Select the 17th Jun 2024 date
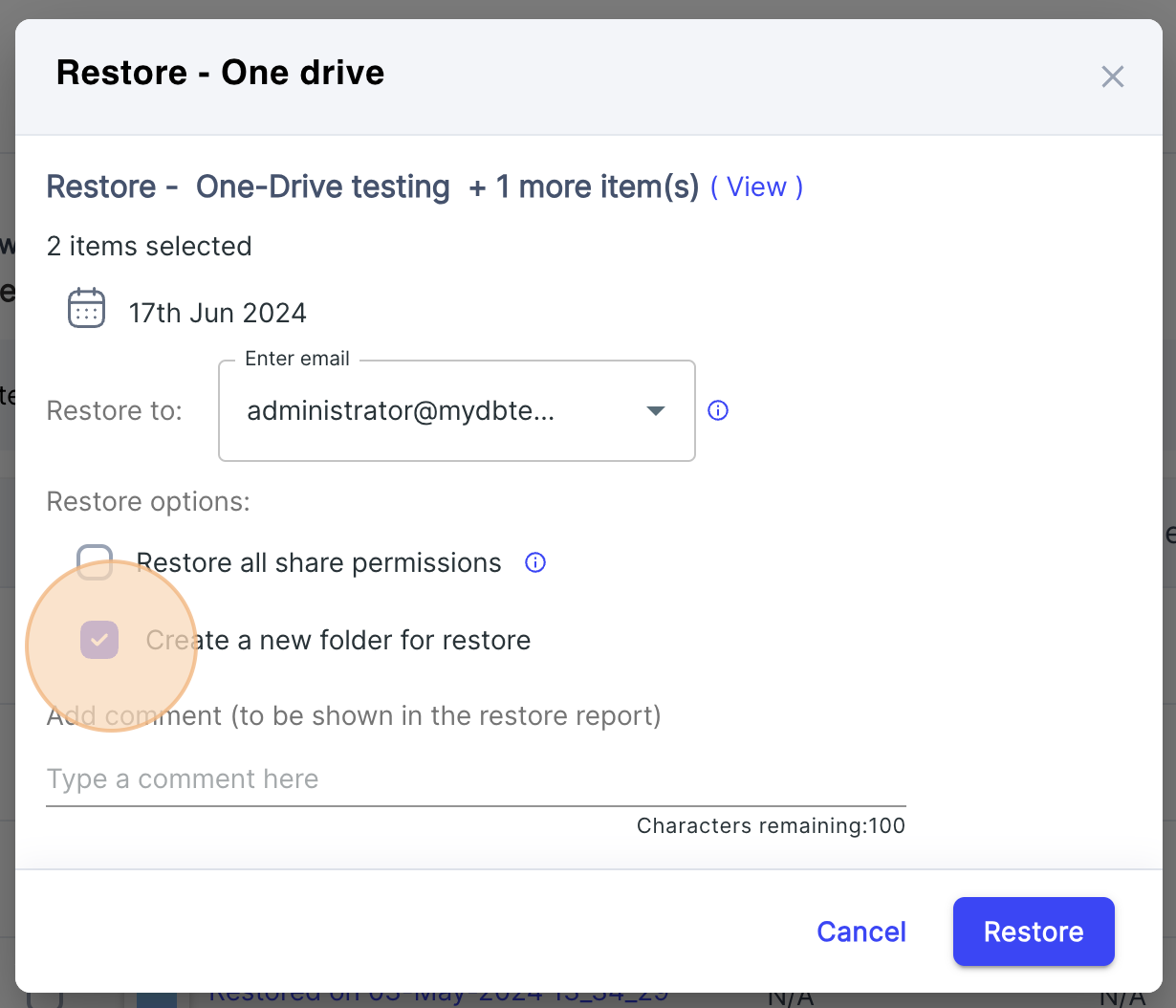1176x1008 pixels. [218, 312]
